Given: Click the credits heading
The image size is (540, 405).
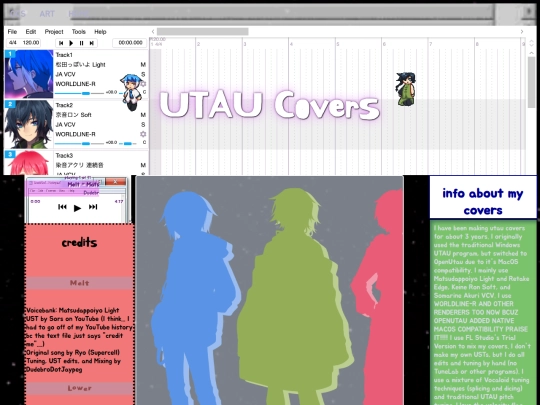Looking at the screenshot, I should tap(79, 243).
